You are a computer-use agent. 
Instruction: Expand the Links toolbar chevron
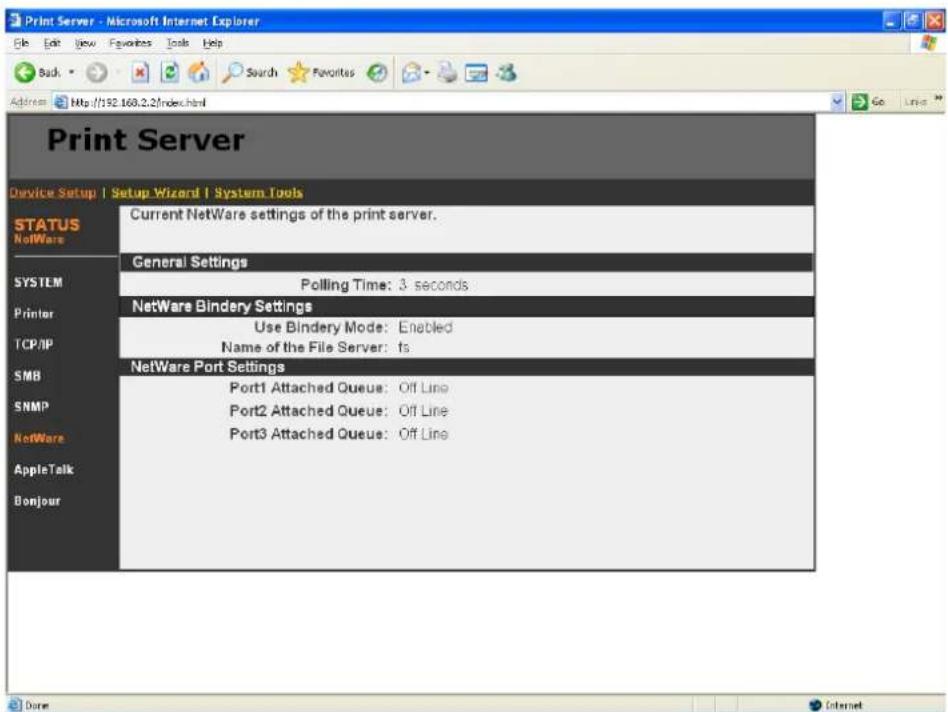[x=938, y=98]
